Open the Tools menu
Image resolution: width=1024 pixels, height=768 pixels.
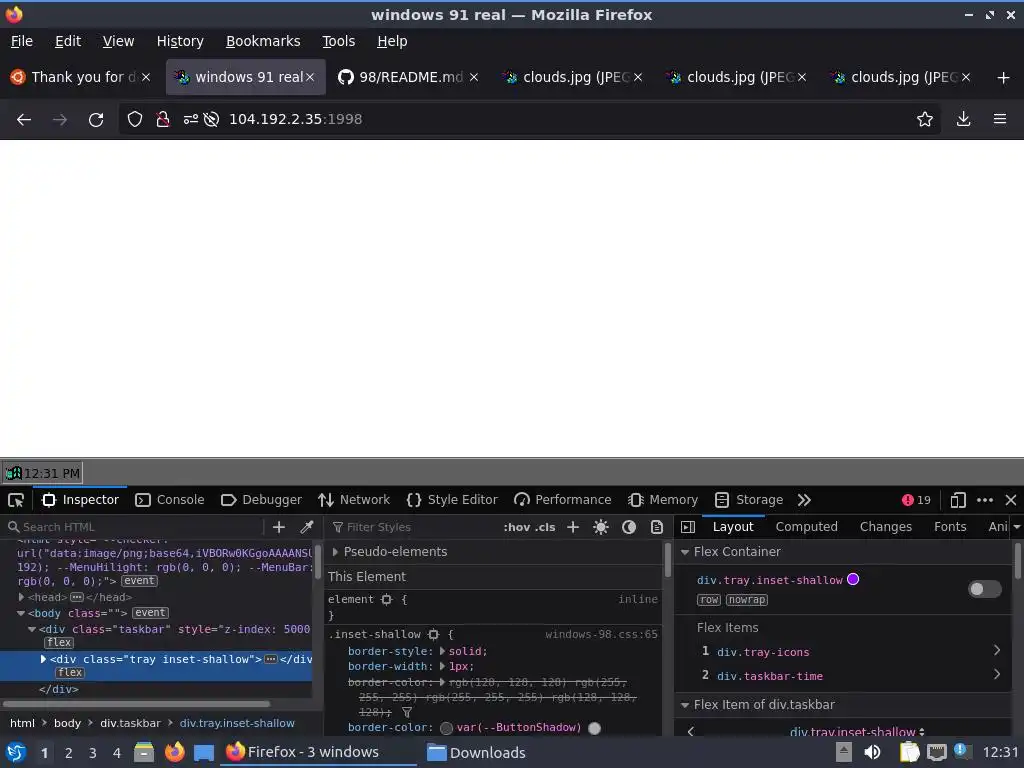click(x=338, y=41)
